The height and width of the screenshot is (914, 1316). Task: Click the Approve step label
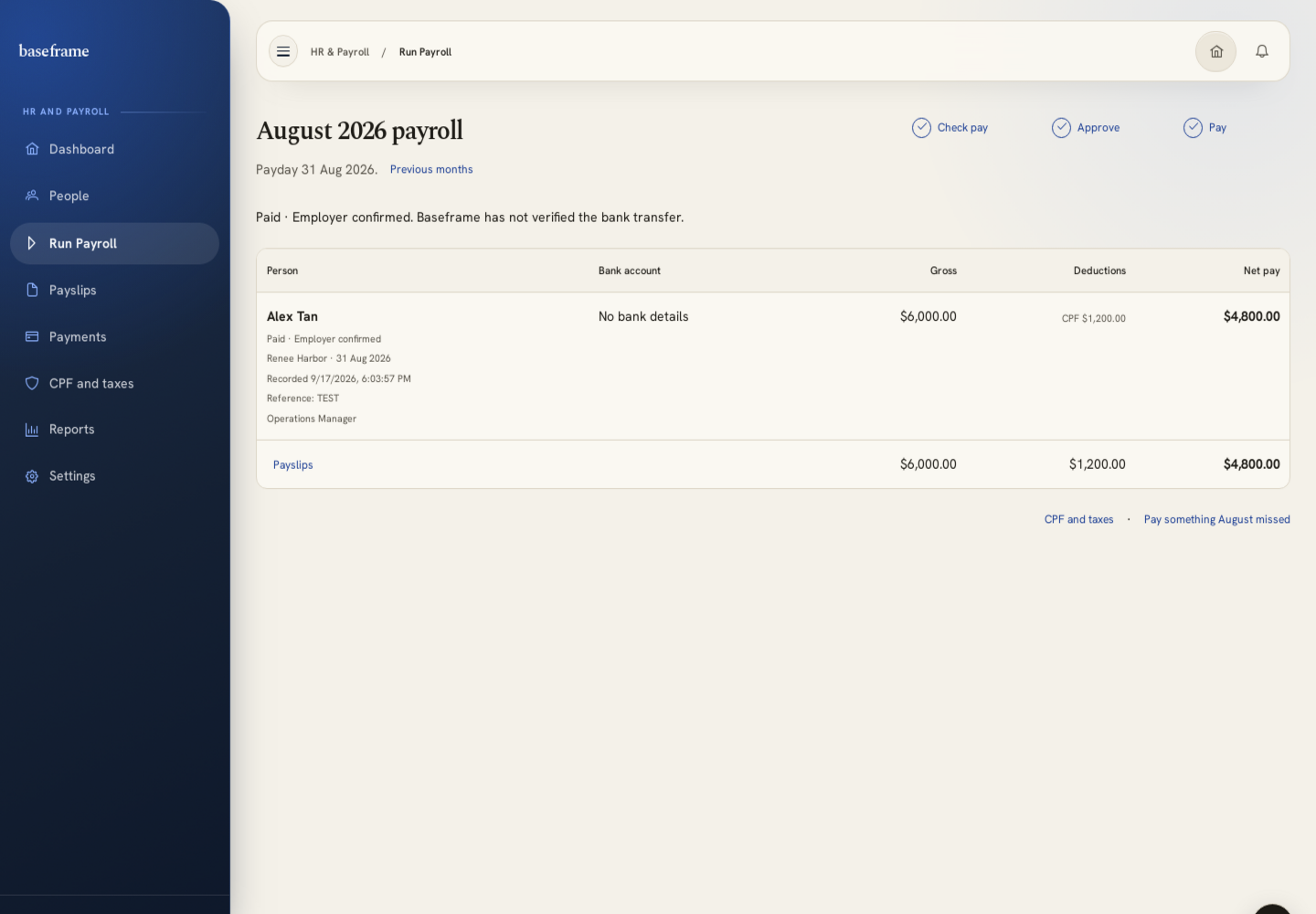coord(1098,128)
